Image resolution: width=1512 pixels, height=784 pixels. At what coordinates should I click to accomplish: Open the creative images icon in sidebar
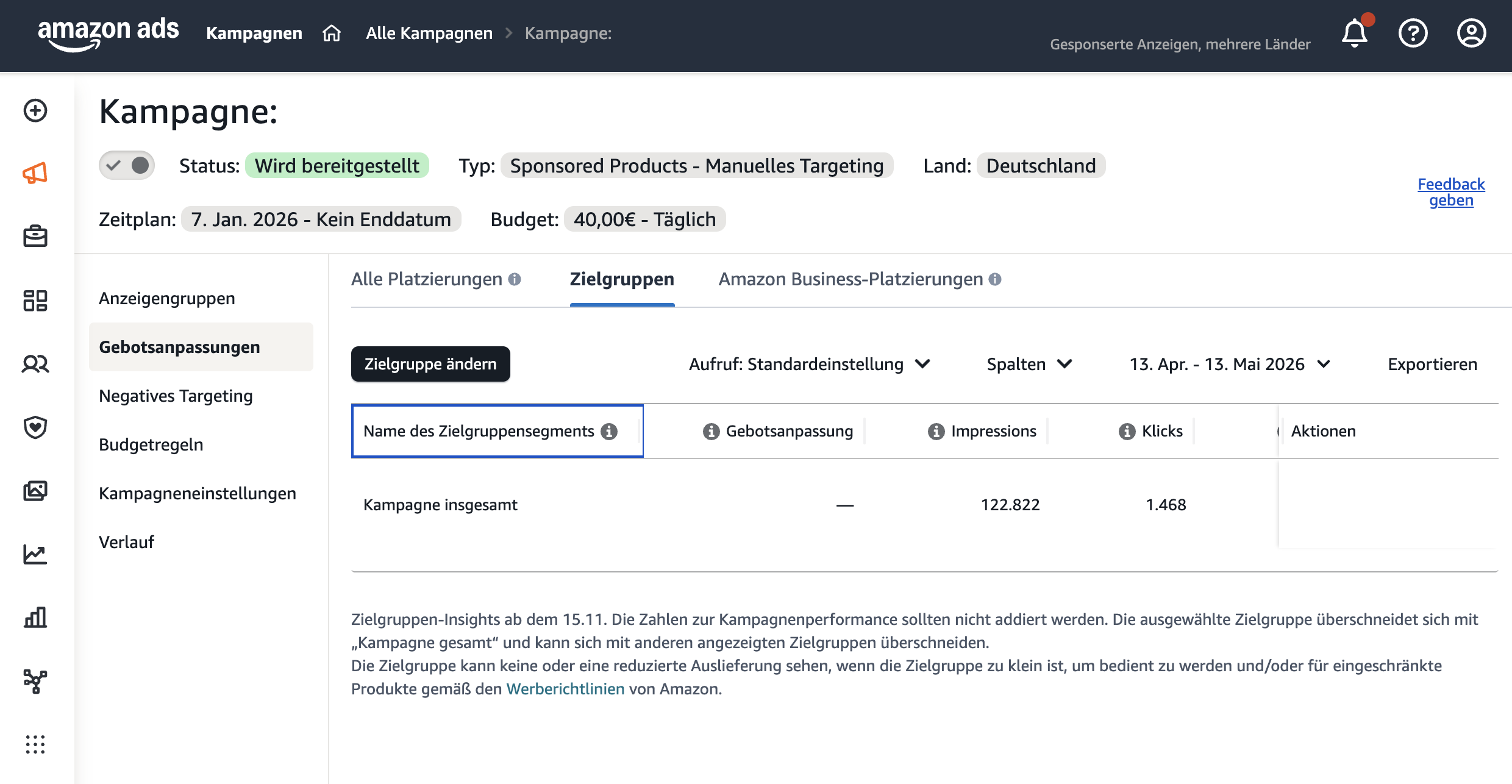click(x=35, y=491)
